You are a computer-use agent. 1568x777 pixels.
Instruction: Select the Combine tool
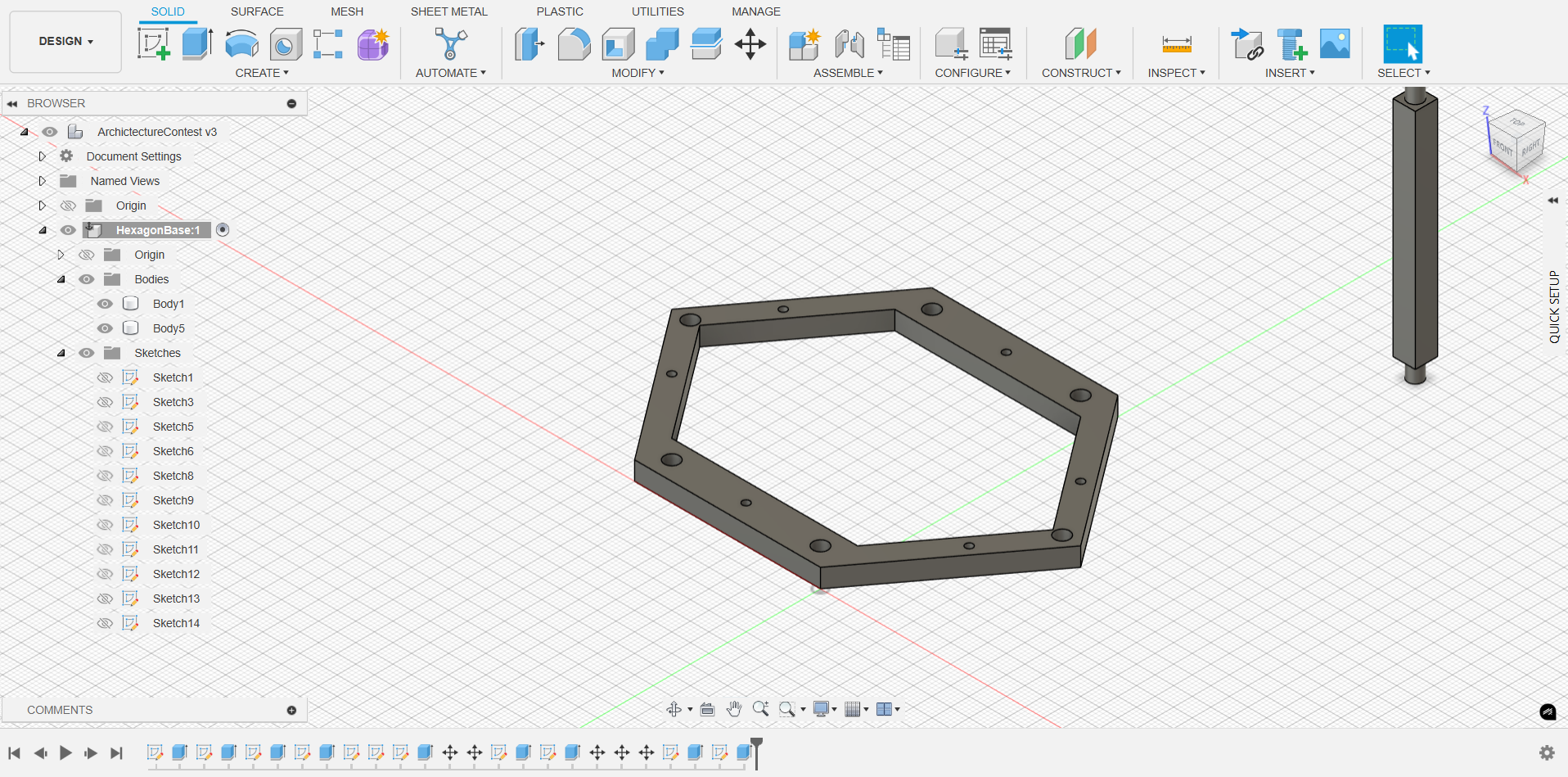point(662,44)
